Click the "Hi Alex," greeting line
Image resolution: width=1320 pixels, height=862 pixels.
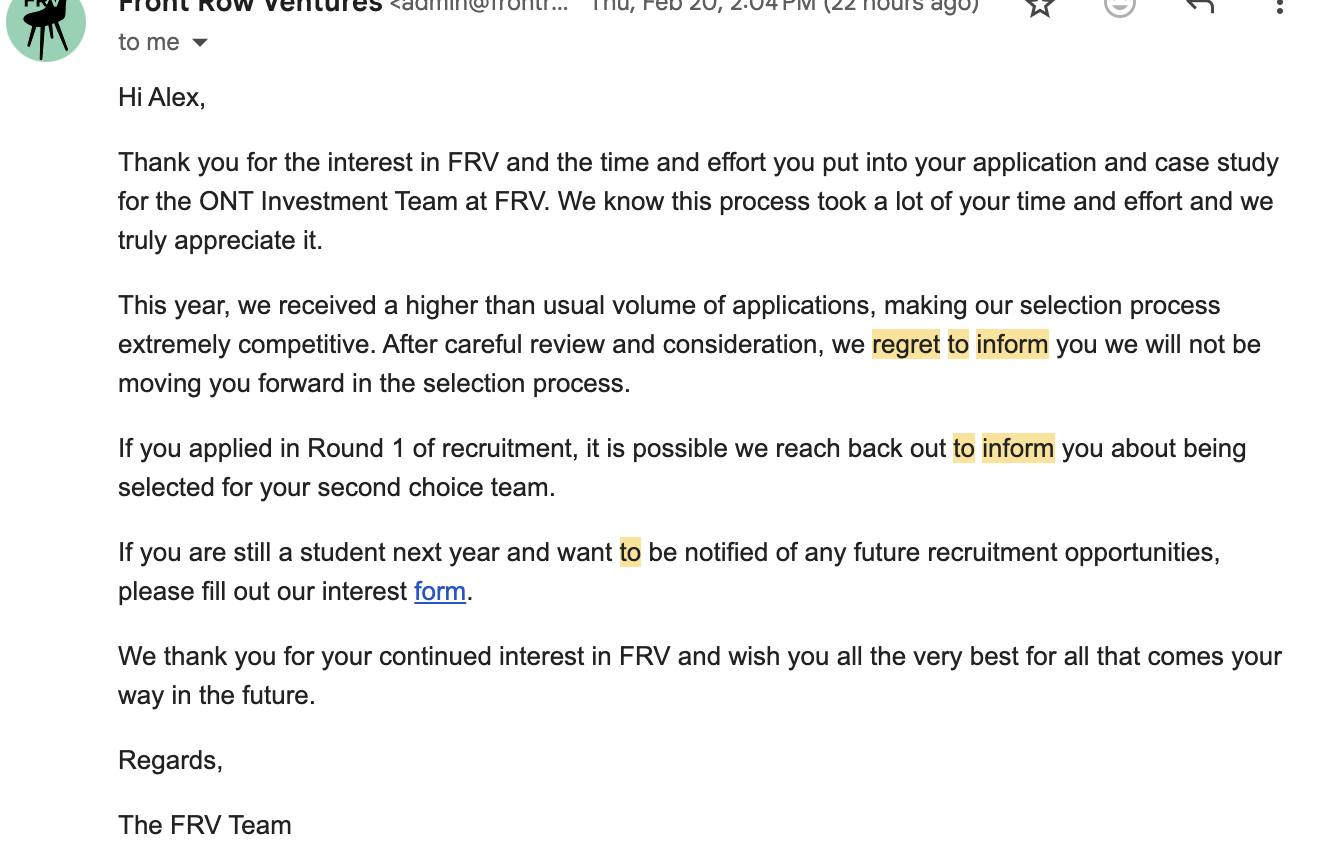(x=162, y=98)
